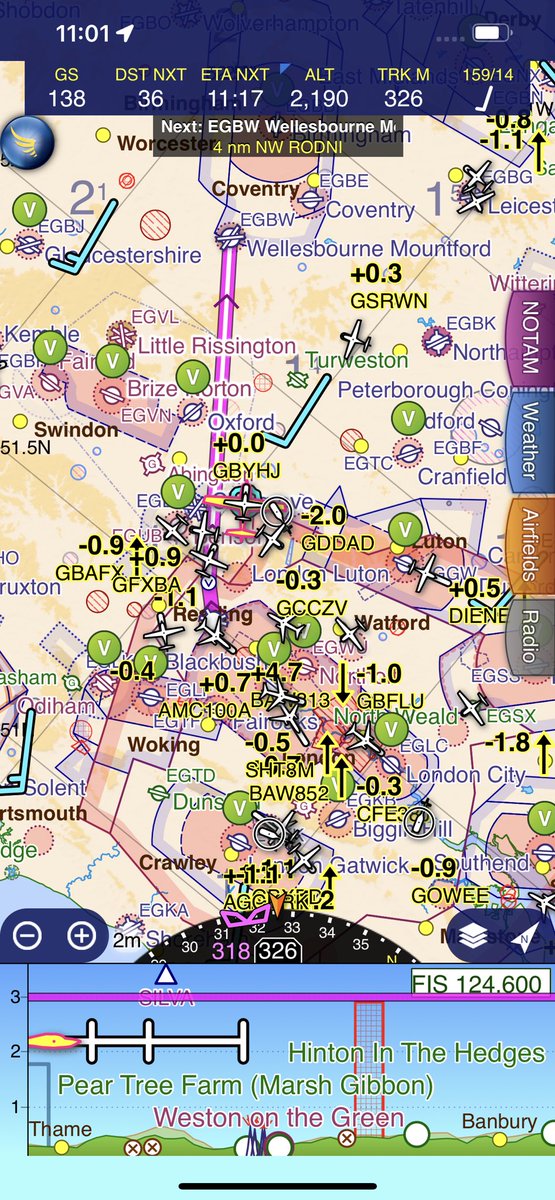Select the FIS 124.600 frequency box

click(x=482, y=985)
